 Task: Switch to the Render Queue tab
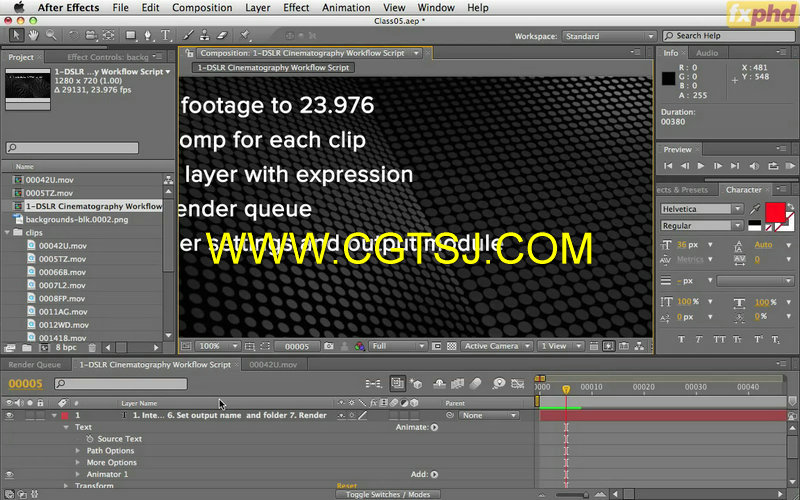pos(35,365)
